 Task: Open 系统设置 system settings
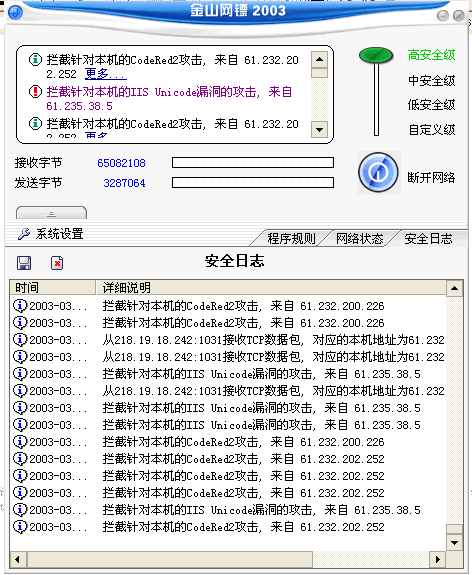59,234
